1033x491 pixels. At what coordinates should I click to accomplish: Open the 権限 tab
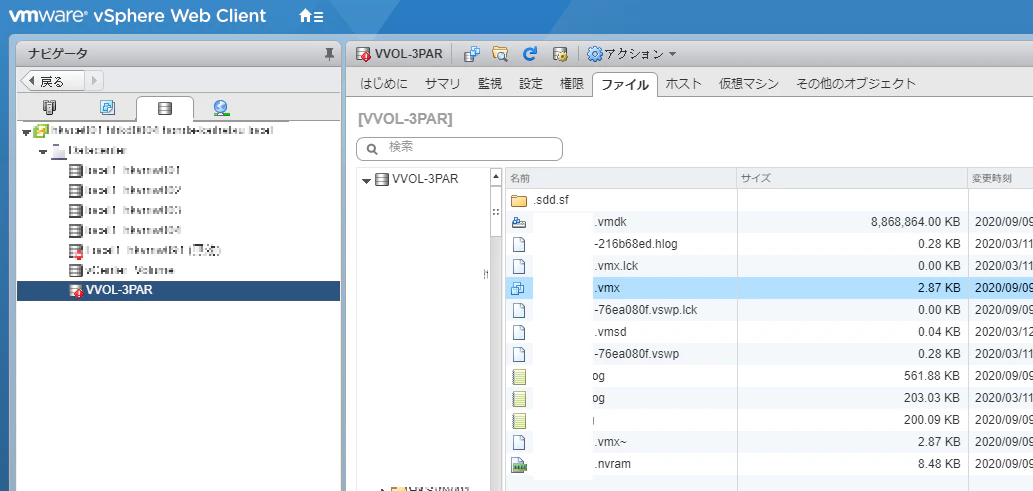tap(571, 84)
